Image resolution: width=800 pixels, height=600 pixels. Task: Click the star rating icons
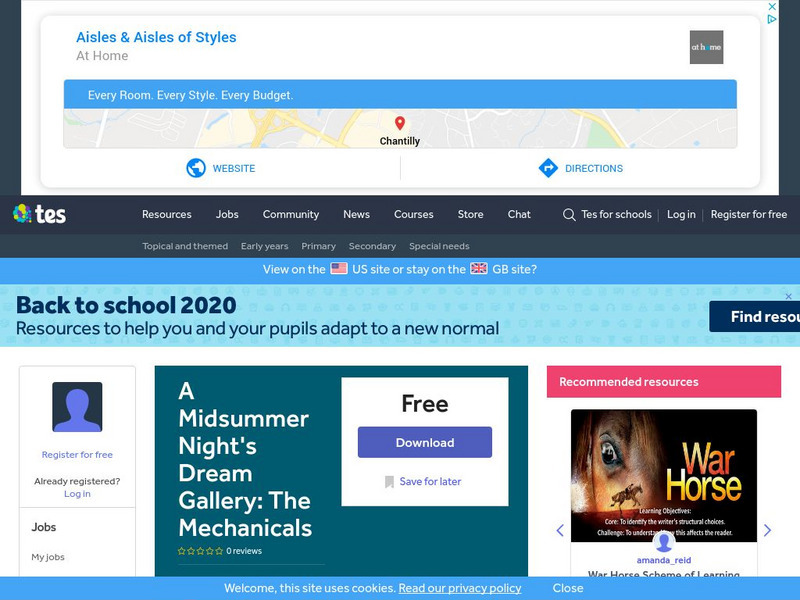click(x=200, y=551)
